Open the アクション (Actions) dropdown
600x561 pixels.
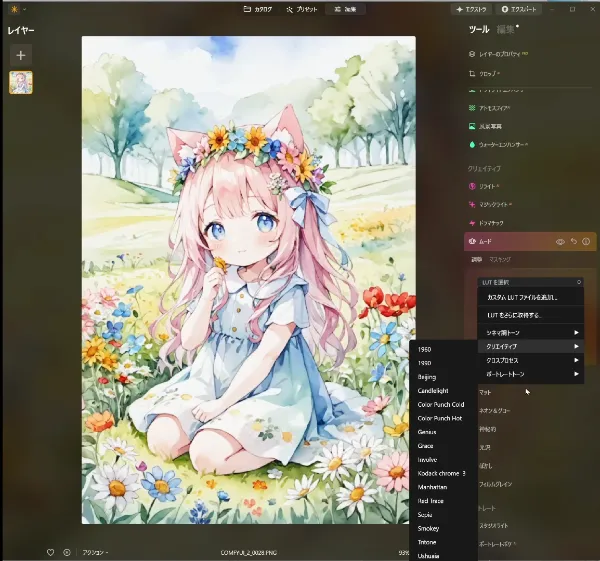96,553
